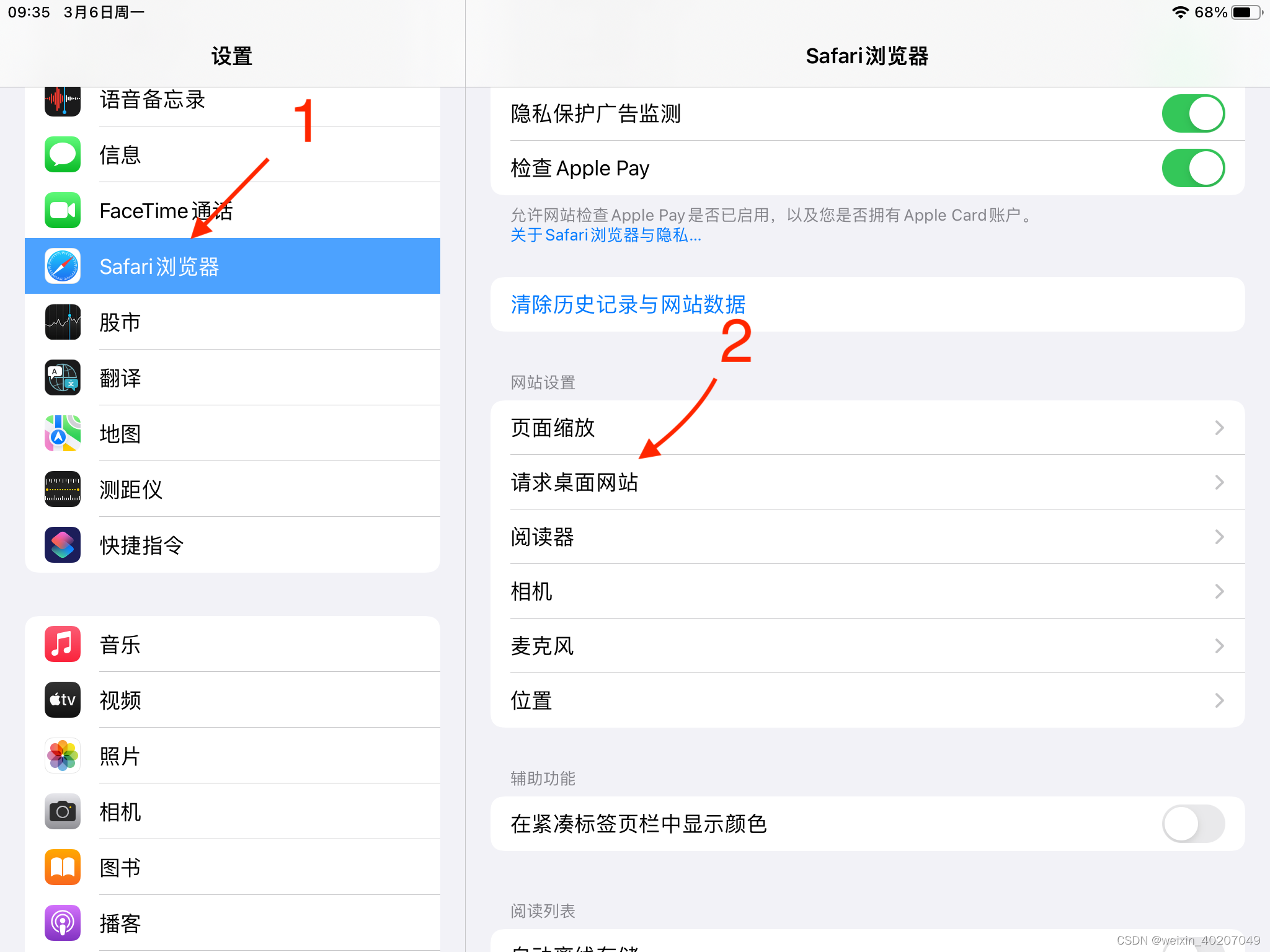Select FaceTime通话 in the sidebar
Image resolution: width=1270 pixels, height=952 pixels.
point(233,210)
